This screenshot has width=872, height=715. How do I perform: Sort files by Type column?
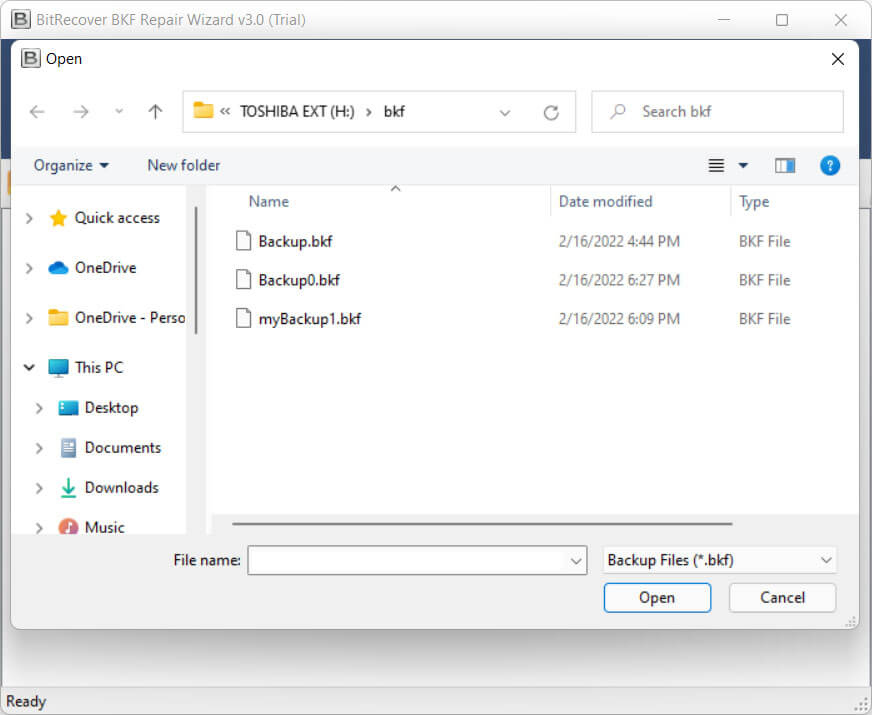(x=754, y=201)
